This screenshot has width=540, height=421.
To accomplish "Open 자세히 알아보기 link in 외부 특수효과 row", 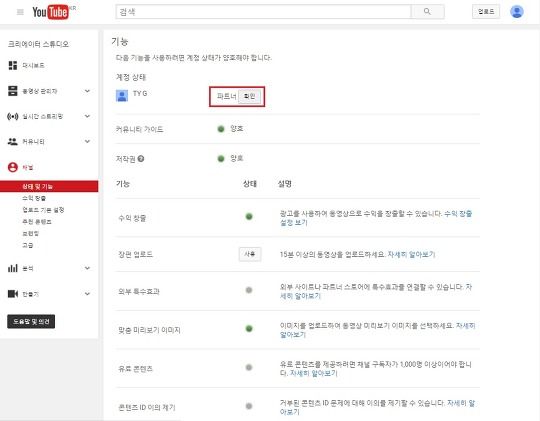I will [300, 296].
